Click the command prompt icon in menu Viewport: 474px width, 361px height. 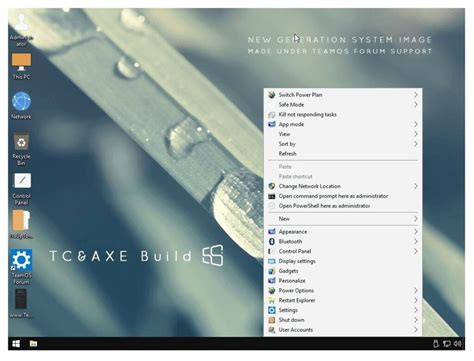click(272, 196)
